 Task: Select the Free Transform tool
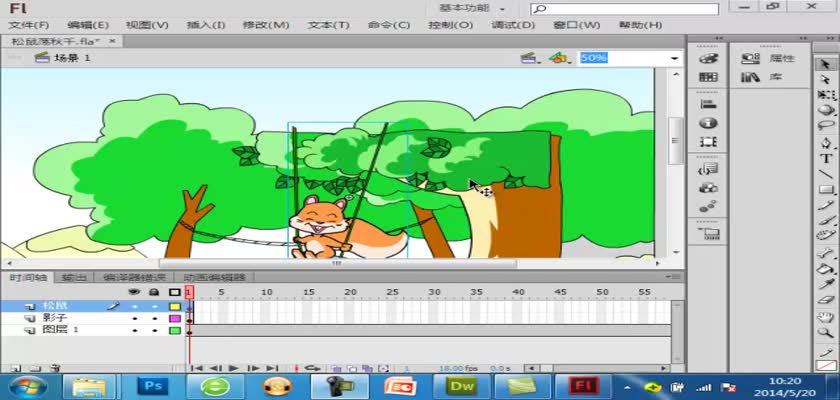826,95
